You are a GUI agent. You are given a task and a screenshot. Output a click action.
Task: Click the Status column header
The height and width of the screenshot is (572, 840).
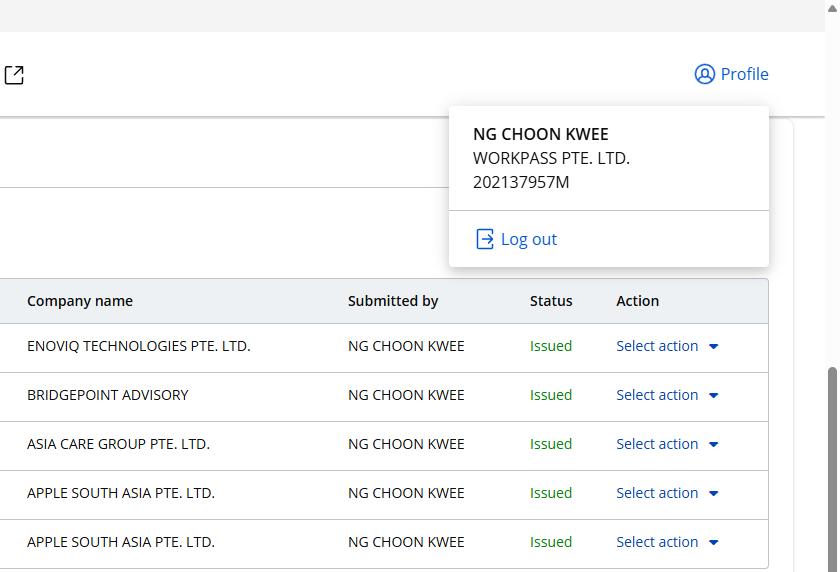[x=551, y=301]
